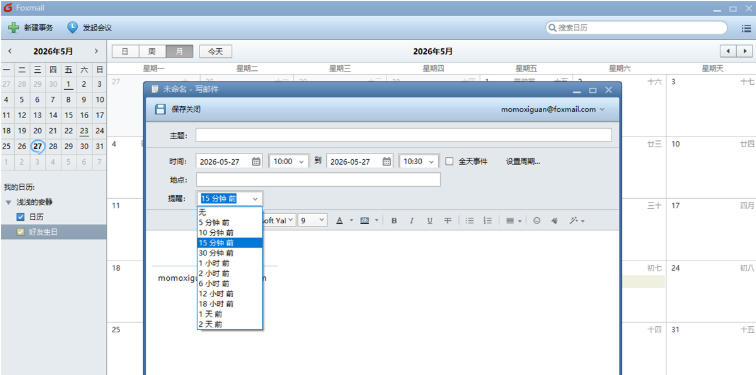Switch to the Day (日) view
Image resolution: width=756 pixels, height=375 pixels.
click(x=125, y=51)
